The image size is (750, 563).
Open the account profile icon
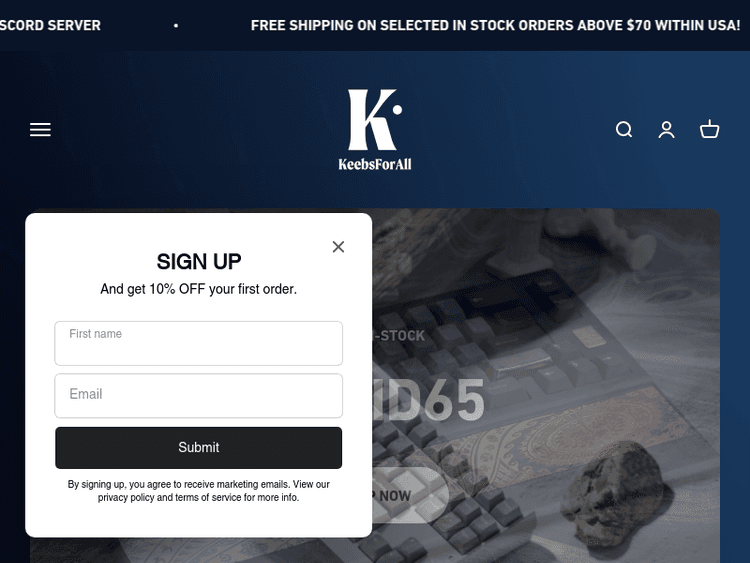click(666, 130)
